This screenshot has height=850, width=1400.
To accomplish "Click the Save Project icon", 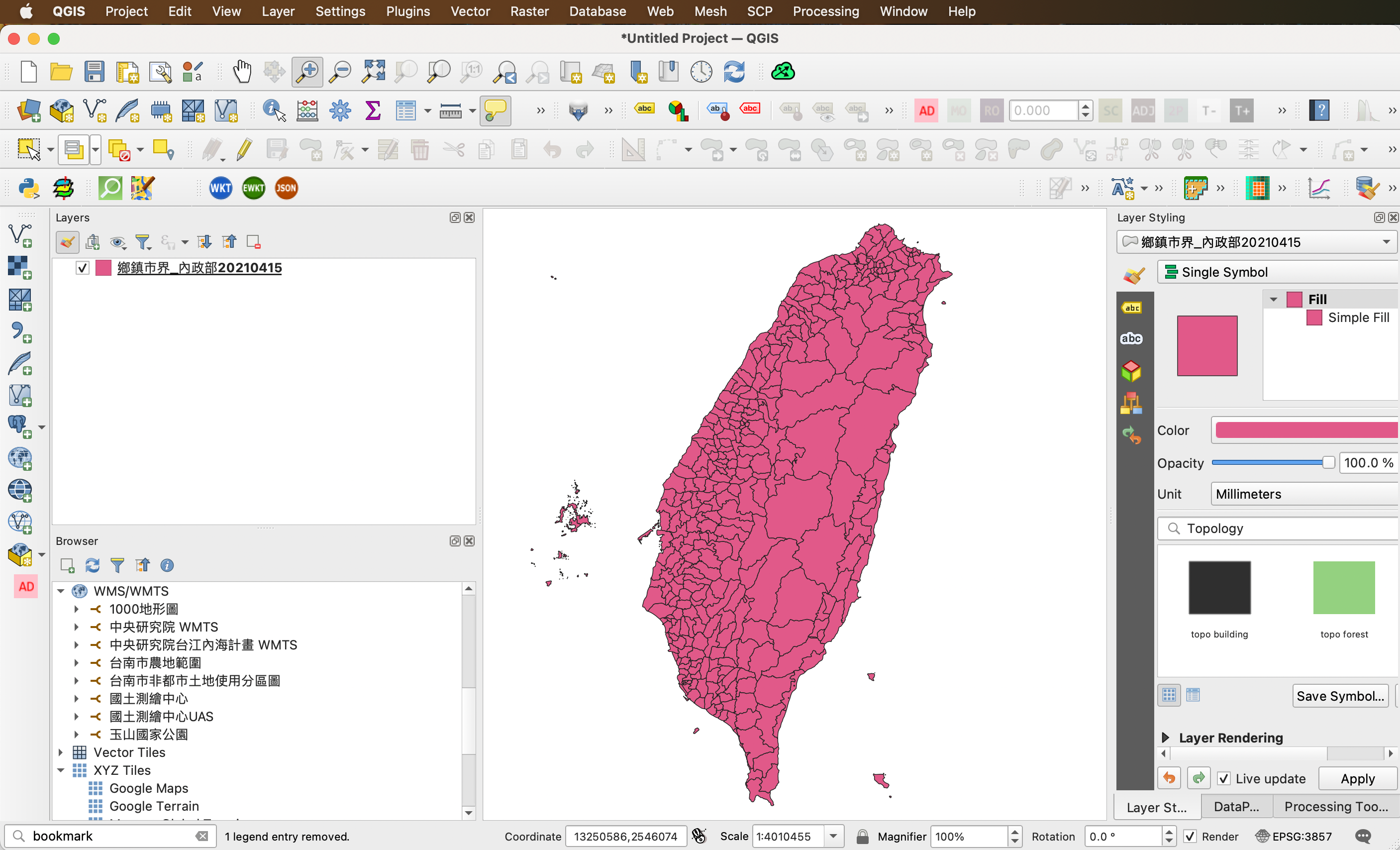I will pos(95,72).
